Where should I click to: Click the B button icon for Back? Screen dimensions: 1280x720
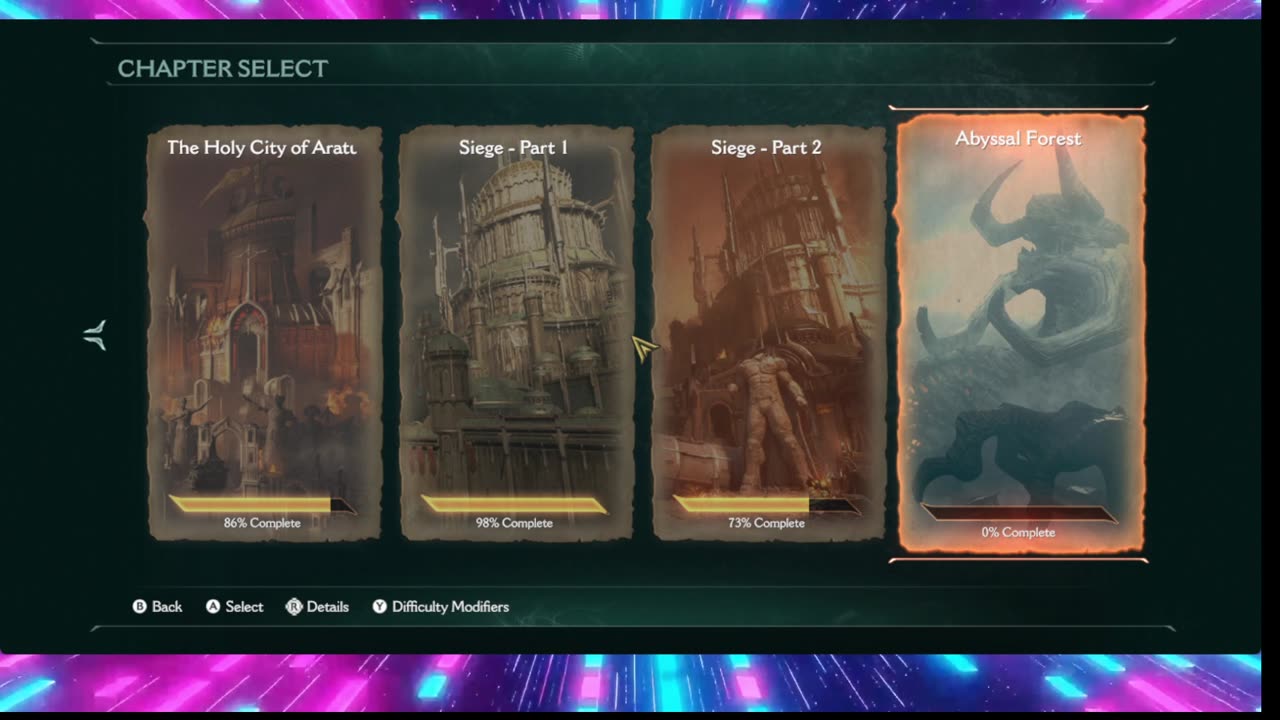[140, 607]
